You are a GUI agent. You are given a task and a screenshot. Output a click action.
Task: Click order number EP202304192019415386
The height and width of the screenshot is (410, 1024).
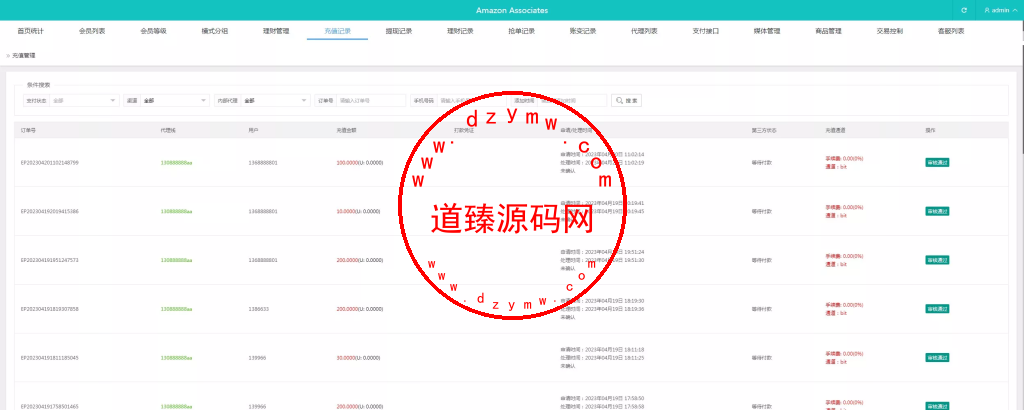50,211
